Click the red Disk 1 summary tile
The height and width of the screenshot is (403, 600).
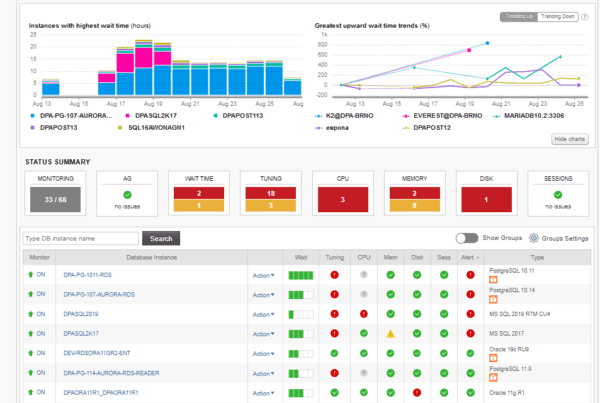[486, 199]
